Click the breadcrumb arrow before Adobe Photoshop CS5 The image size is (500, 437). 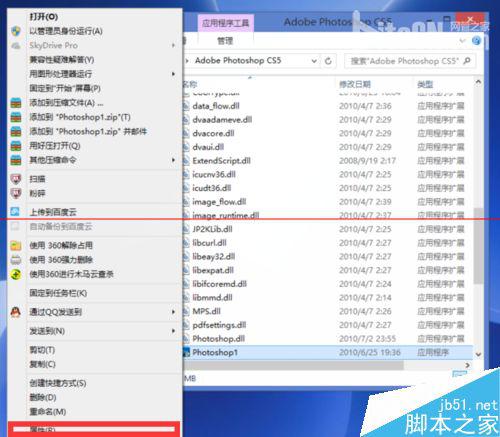click(187, 61)
